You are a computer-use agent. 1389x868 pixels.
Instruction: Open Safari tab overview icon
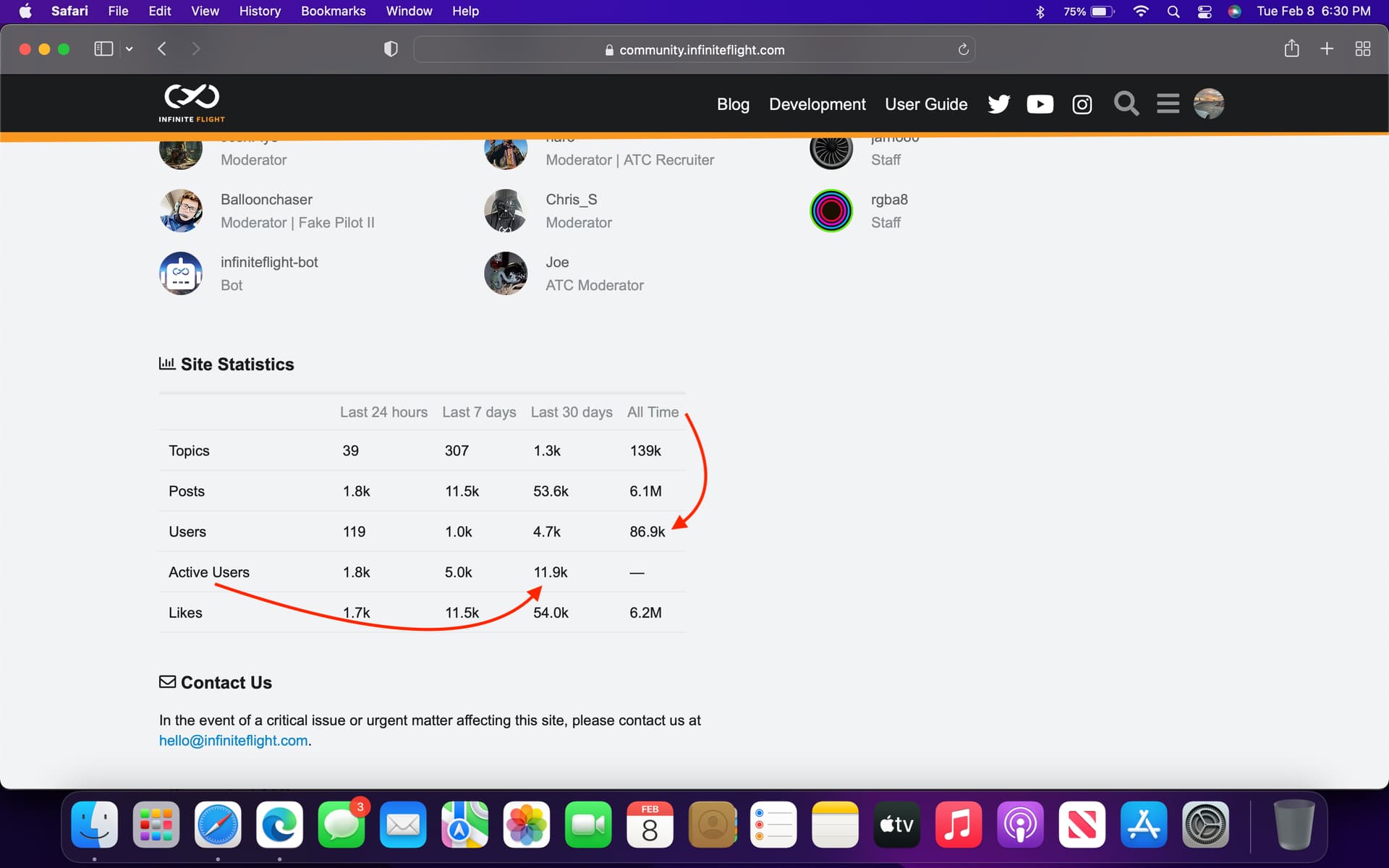pyautogui.click(x=1362, y=49)
